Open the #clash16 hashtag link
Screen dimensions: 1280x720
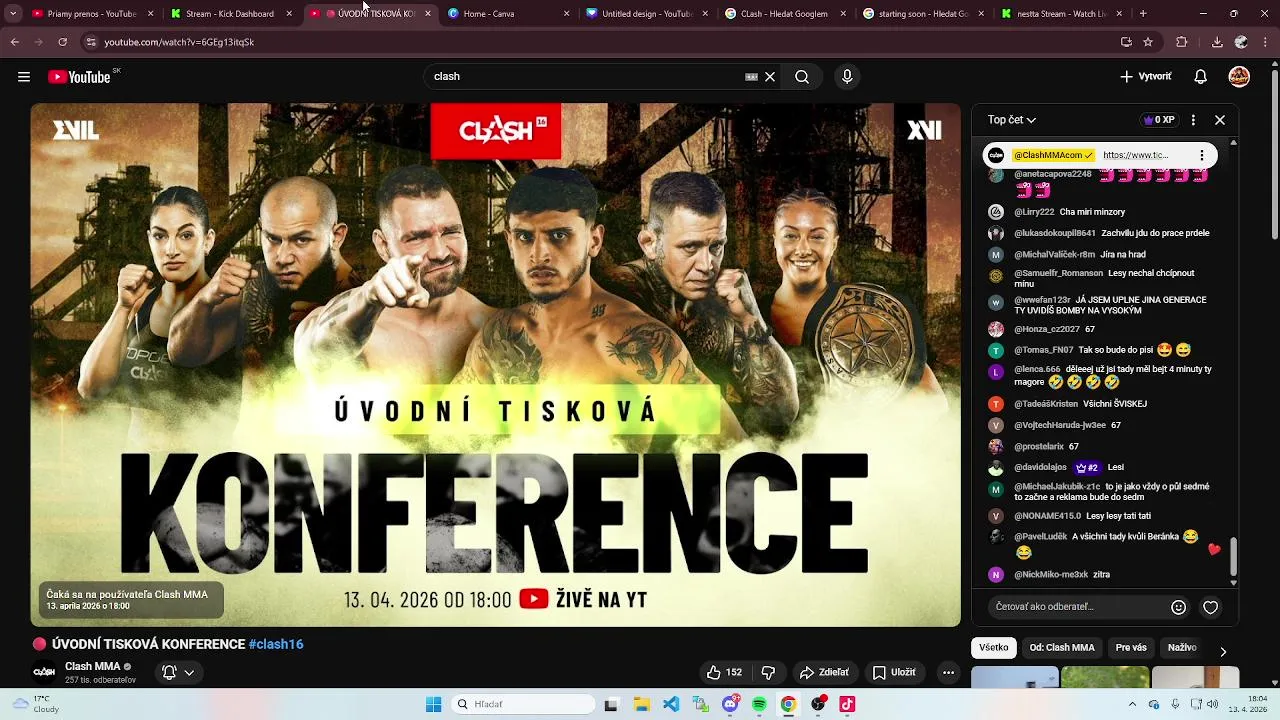[x=276, y=644]
